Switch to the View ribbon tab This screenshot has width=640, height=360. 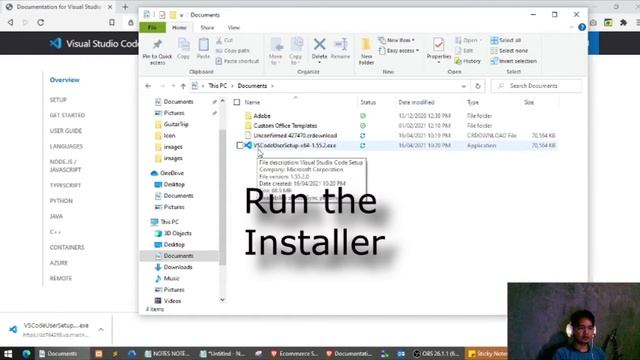pyautogui.click(x=233, y=27)
